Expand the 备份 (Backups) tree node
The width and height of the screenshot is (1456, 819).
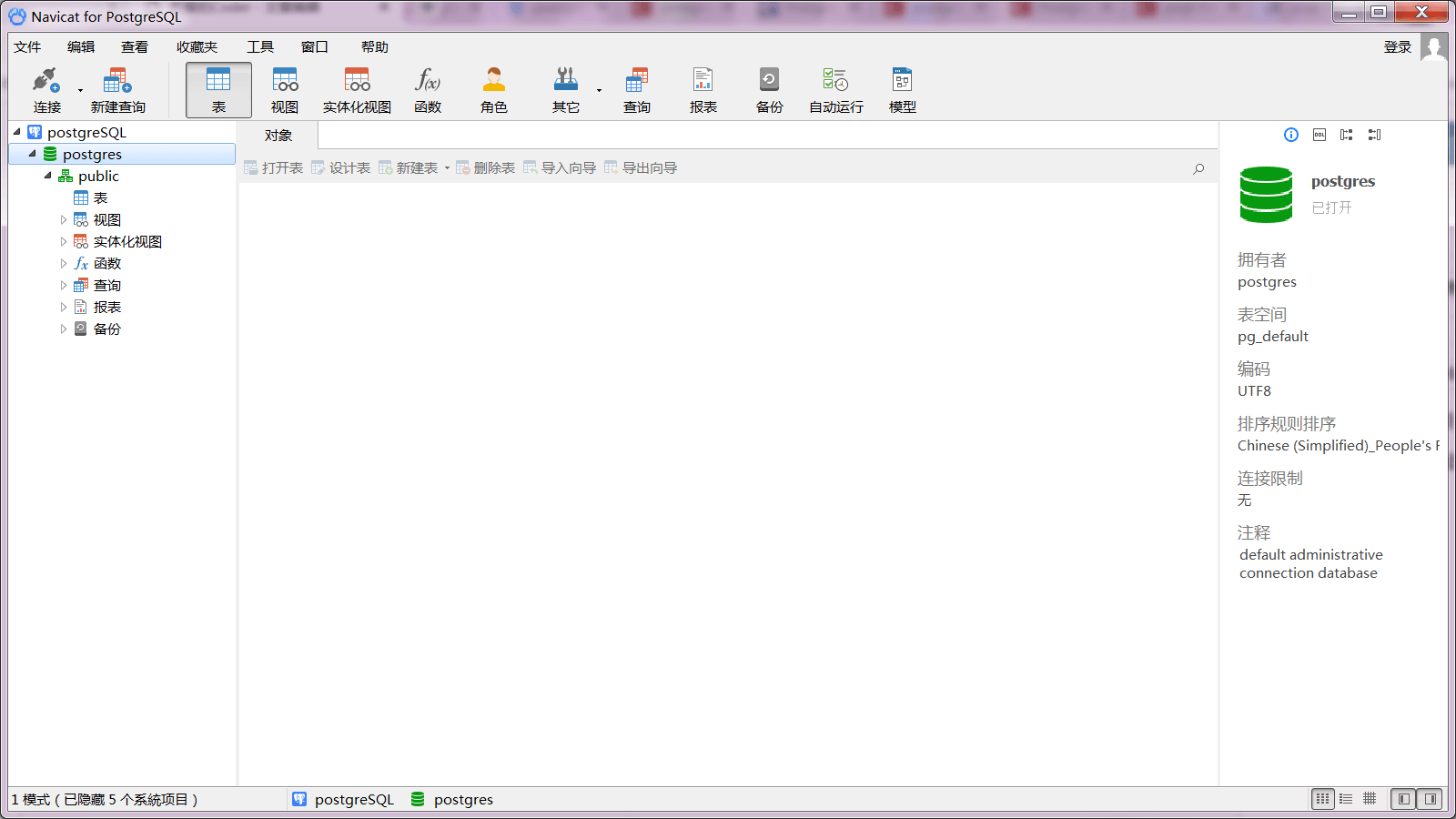64,329
